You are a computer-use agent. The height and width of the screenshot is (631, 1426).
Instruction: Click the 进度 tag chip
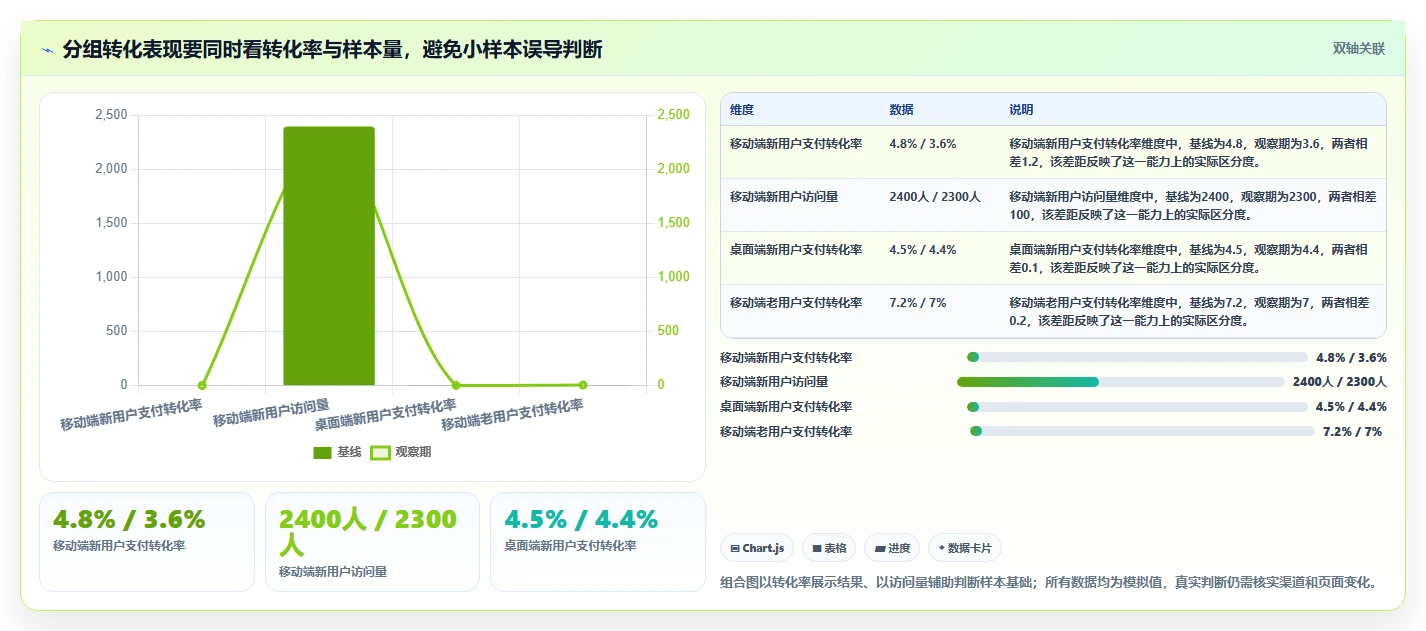pos(892,548)
